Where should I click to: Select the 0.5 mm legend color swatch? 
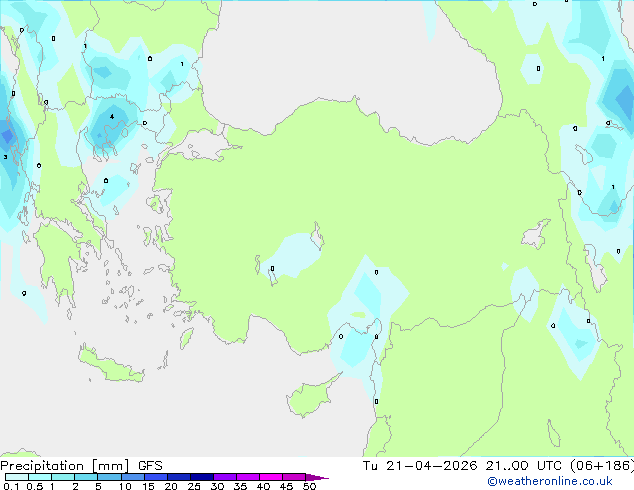[x=40, y=477]
